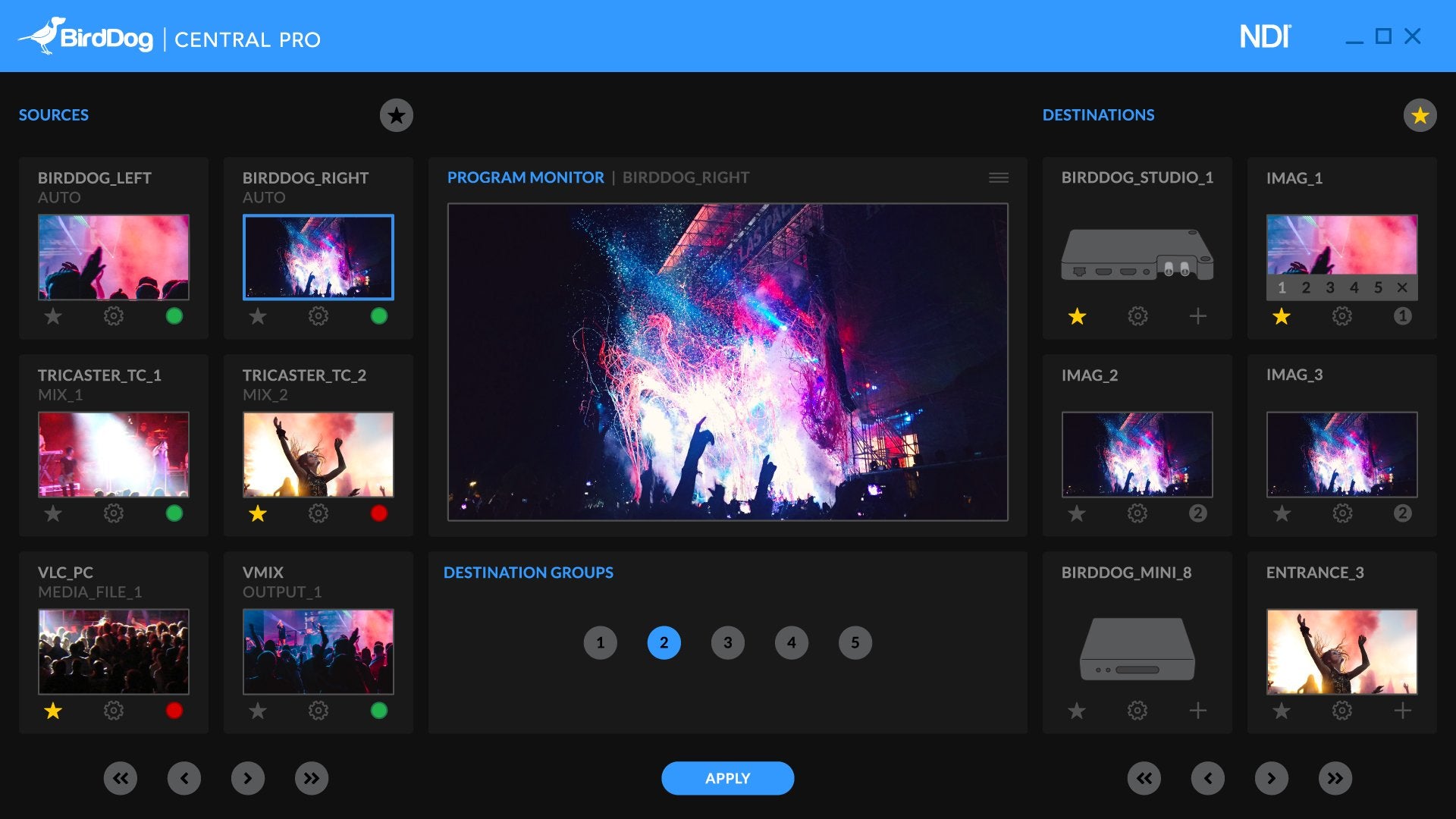The width and height of the screenshot is (1456, 819).
Task: Close the IMAG_1 group selector overlay
Action: (x=1402, y=287)
